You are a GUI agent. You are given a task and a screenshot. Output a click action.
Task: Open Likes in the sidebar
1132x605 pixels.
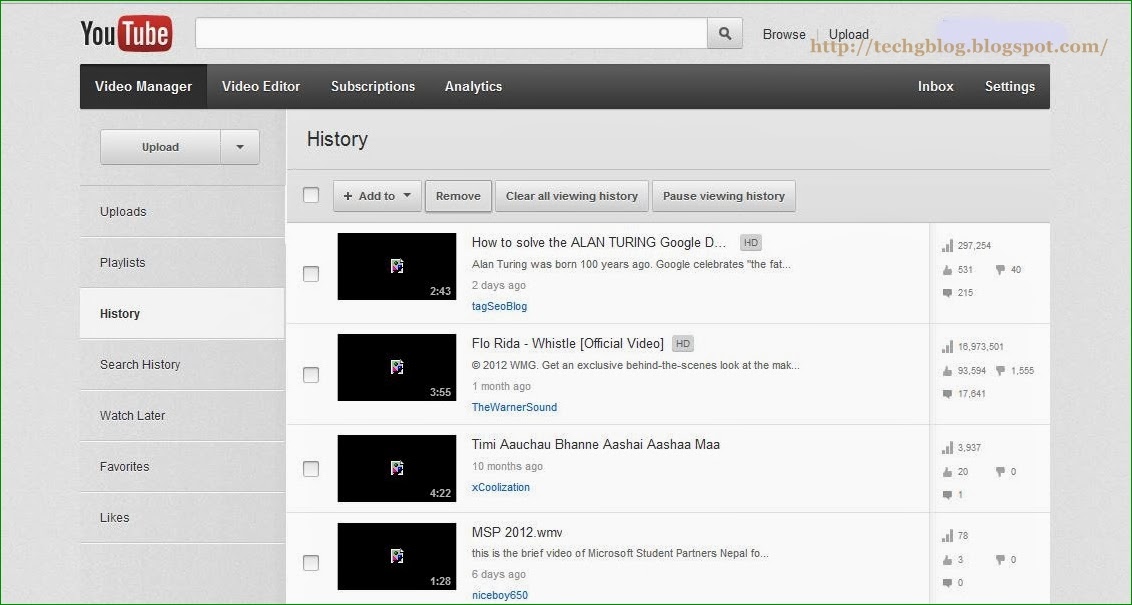click(183, 518)
